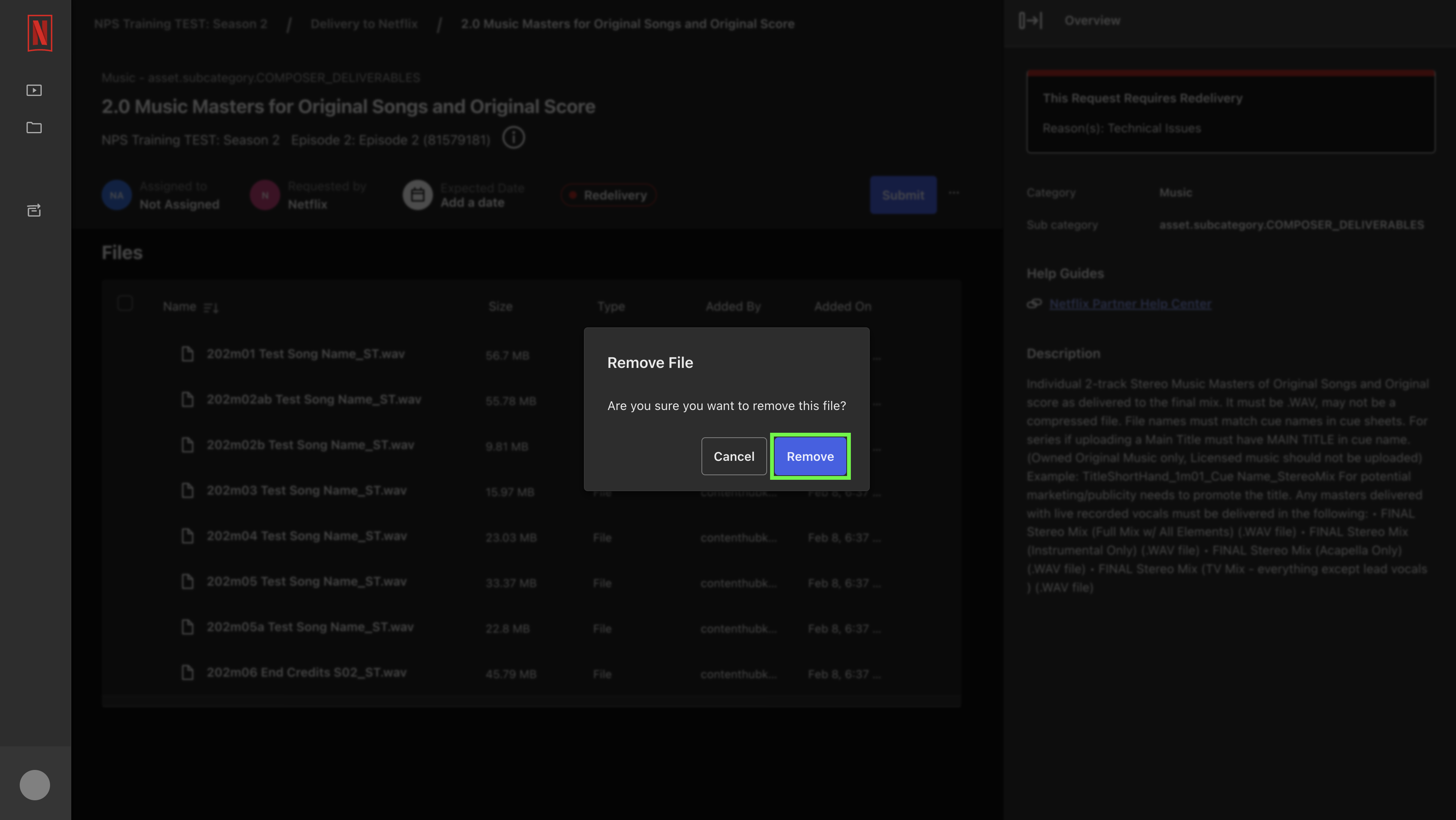The width and height of the screenshot is (1456, 820).
Task: Click the folder/files panel icon
Action: (35, 127)
